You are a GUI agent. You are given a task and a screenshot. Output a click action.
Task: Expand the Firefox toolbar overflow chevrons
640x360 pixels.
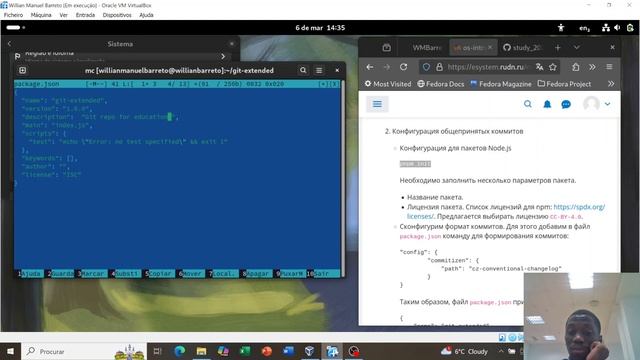592,67
